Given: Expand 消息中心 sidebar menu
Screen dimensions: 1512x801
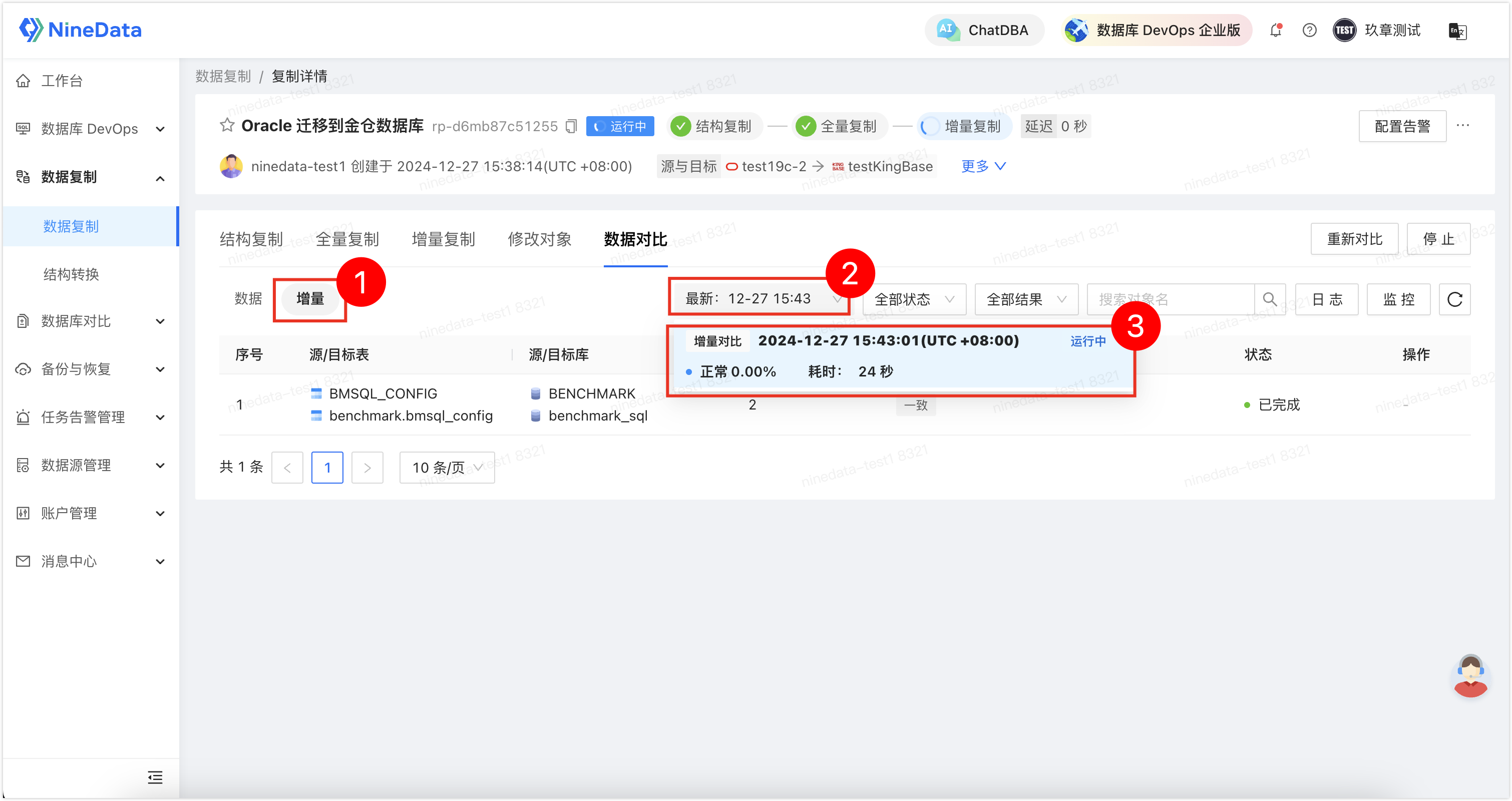Looking at the screenshot, I should (91, 562).
